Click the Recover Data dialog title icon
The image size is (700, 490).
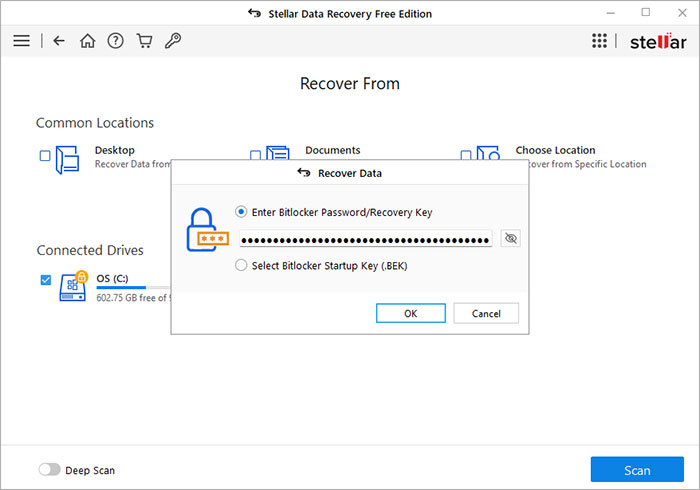(304, 173)
